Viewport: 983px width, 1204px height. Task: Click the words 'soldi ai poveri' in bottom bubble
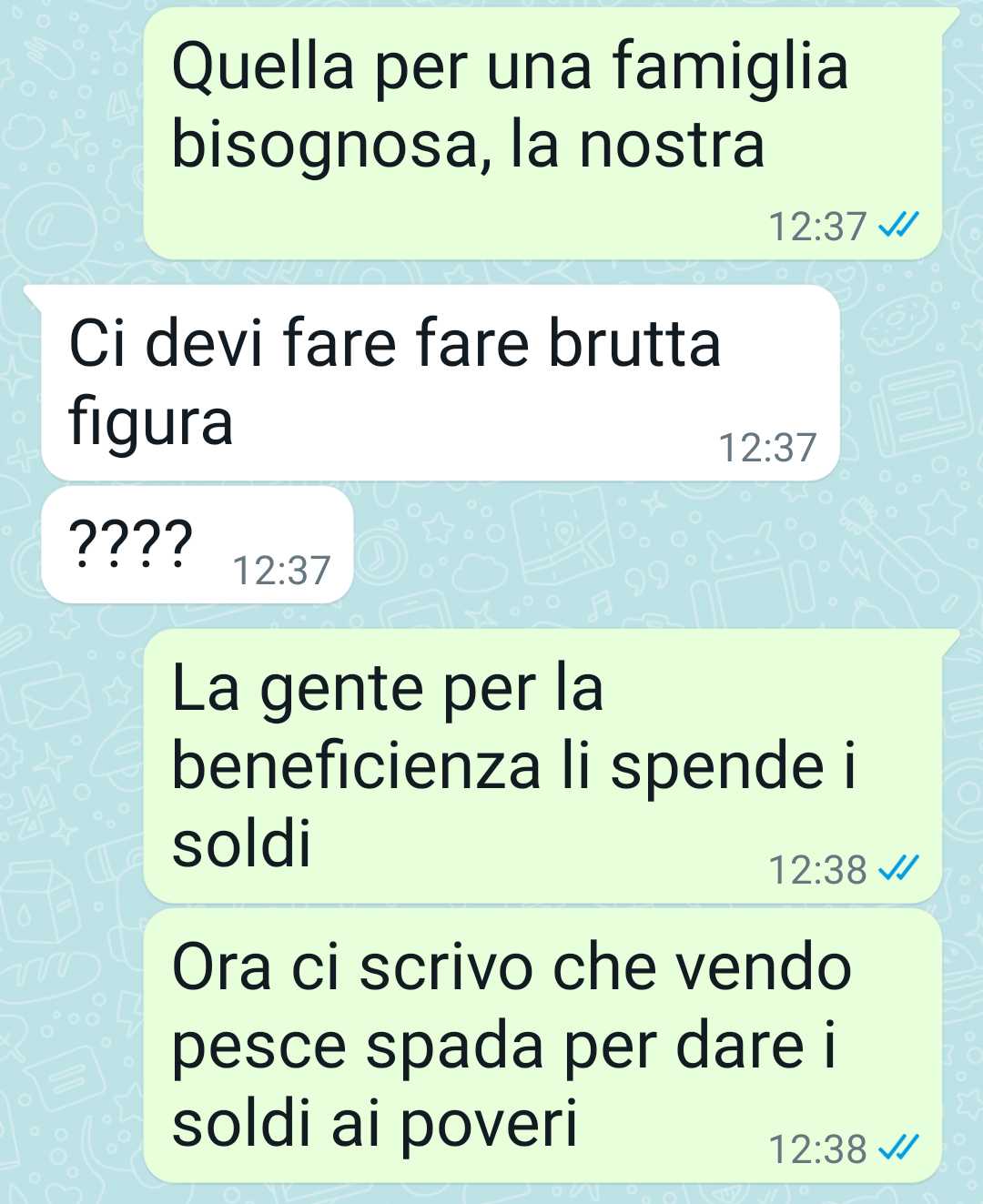click(375, 1125)
